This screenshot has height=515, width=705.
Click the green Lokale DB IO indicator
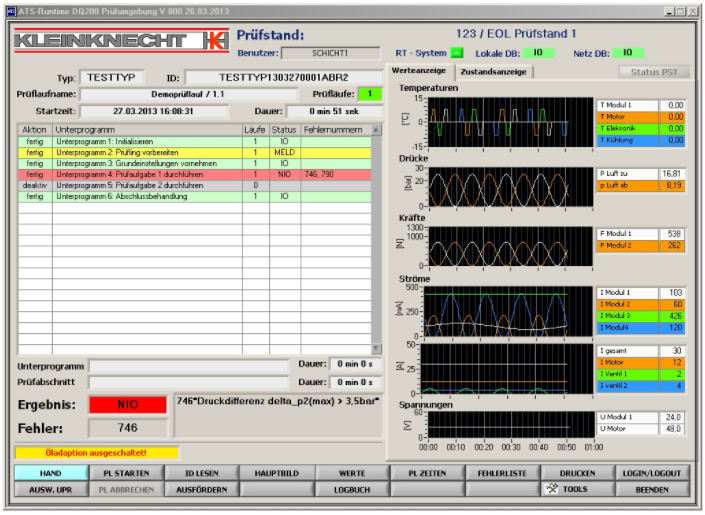(x=538, y=53)
